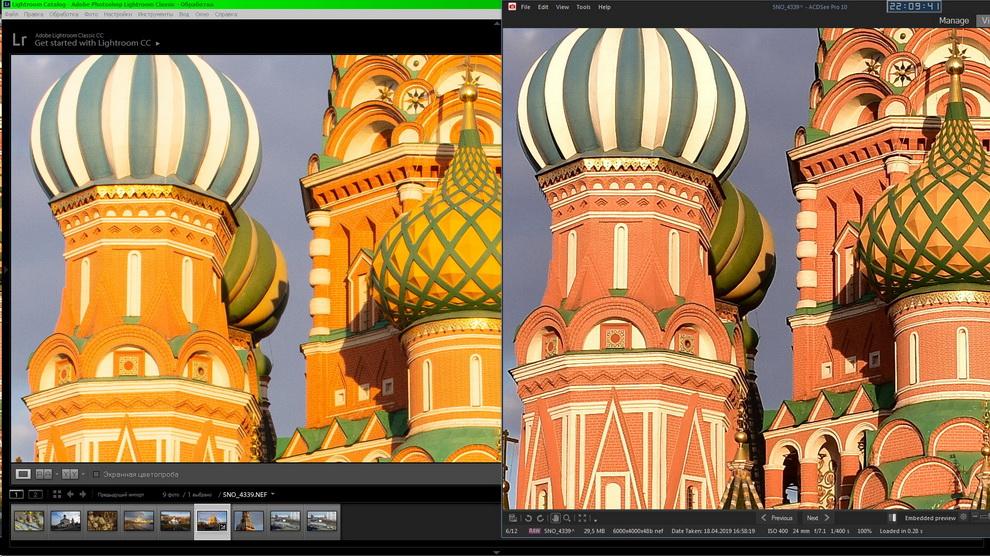The width and height of the screenshot is (990, 557).
Task: Open the Обработка menu in Lightroom
Action: pyautogui.click(x=64, y=14)
